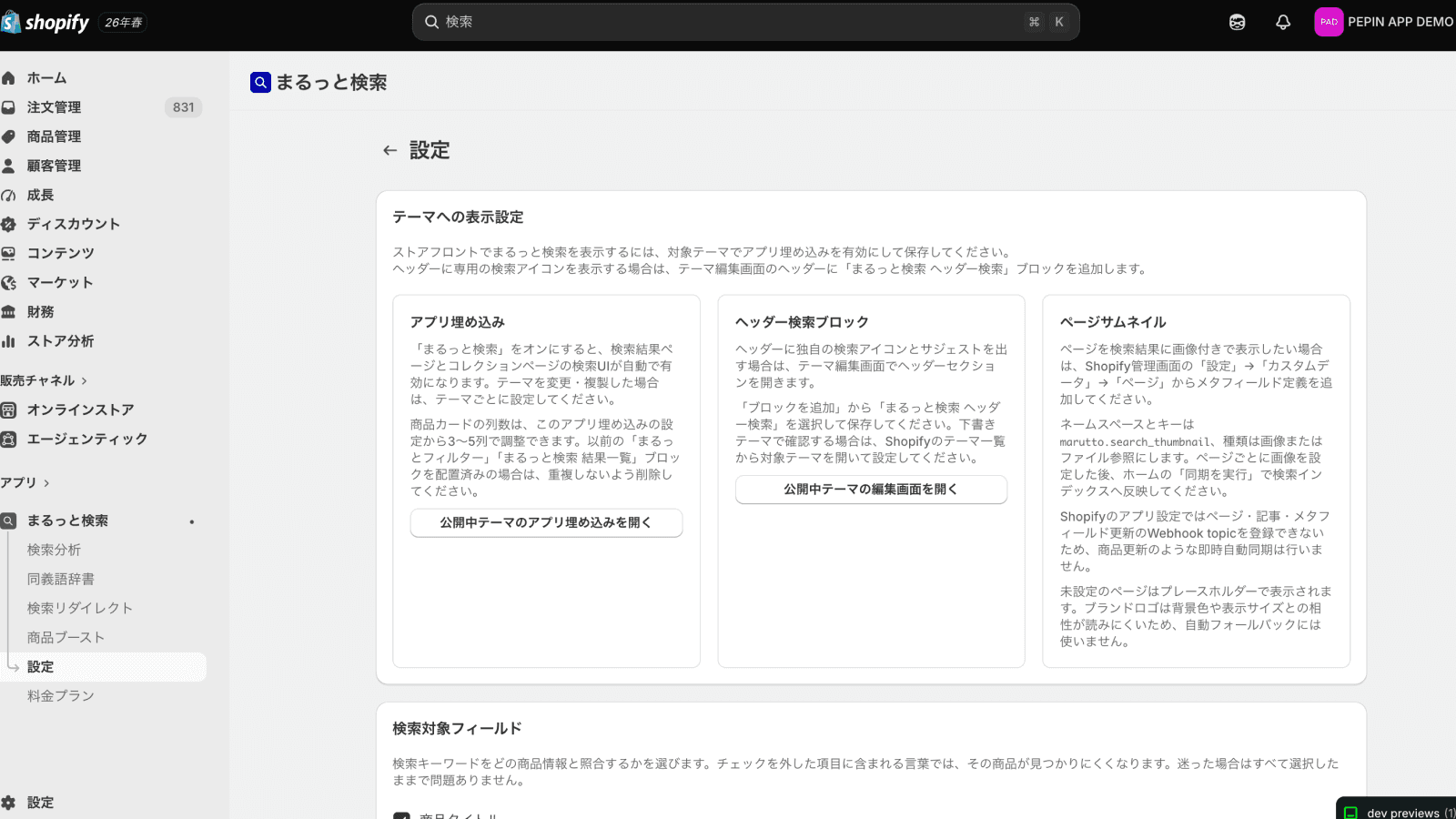This screenshot has width=1456, height=819.
Task: Open the Sidekick assistant icon
Action: (x=1237, y=22)
